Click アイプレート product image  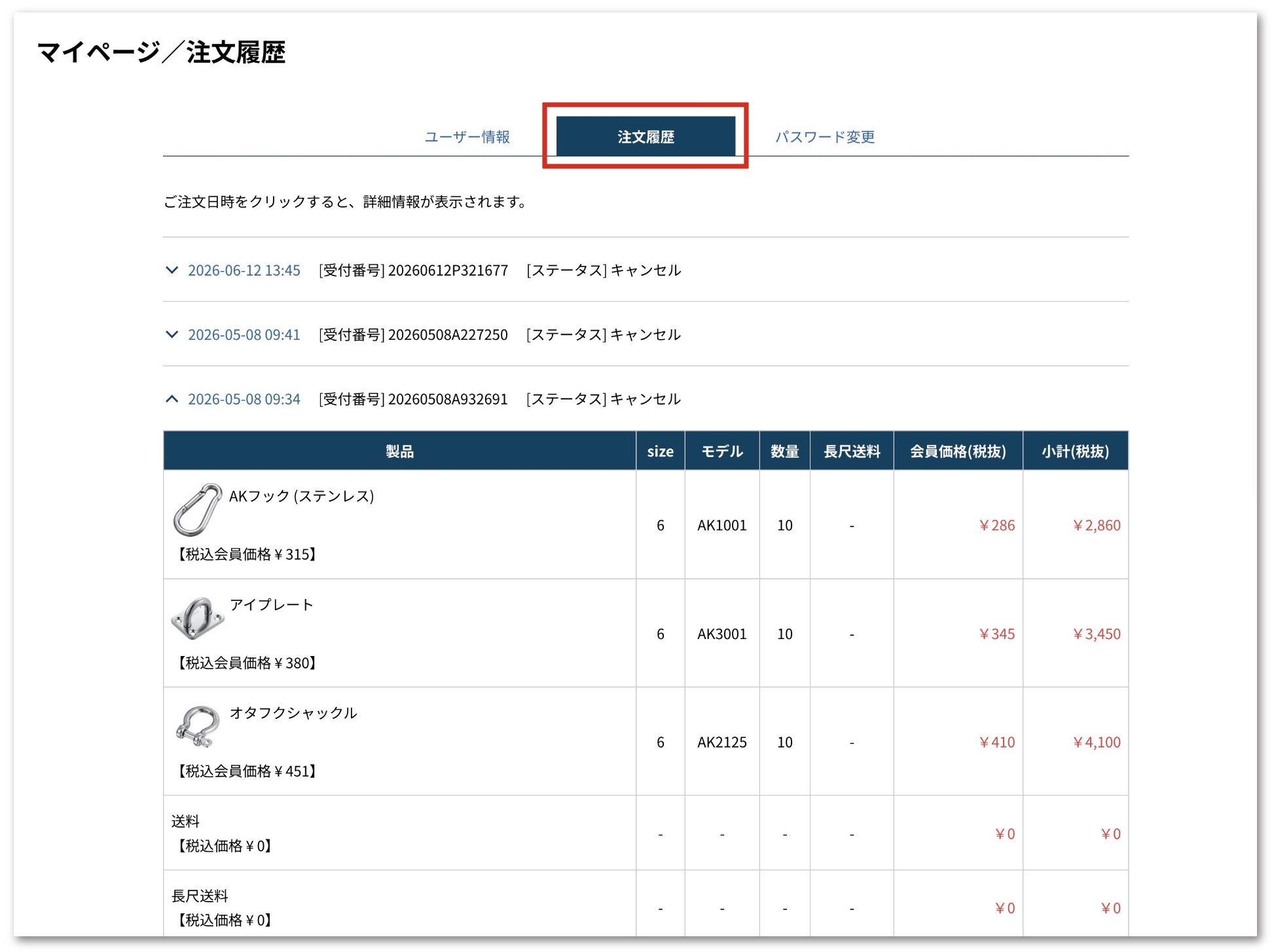198,618
